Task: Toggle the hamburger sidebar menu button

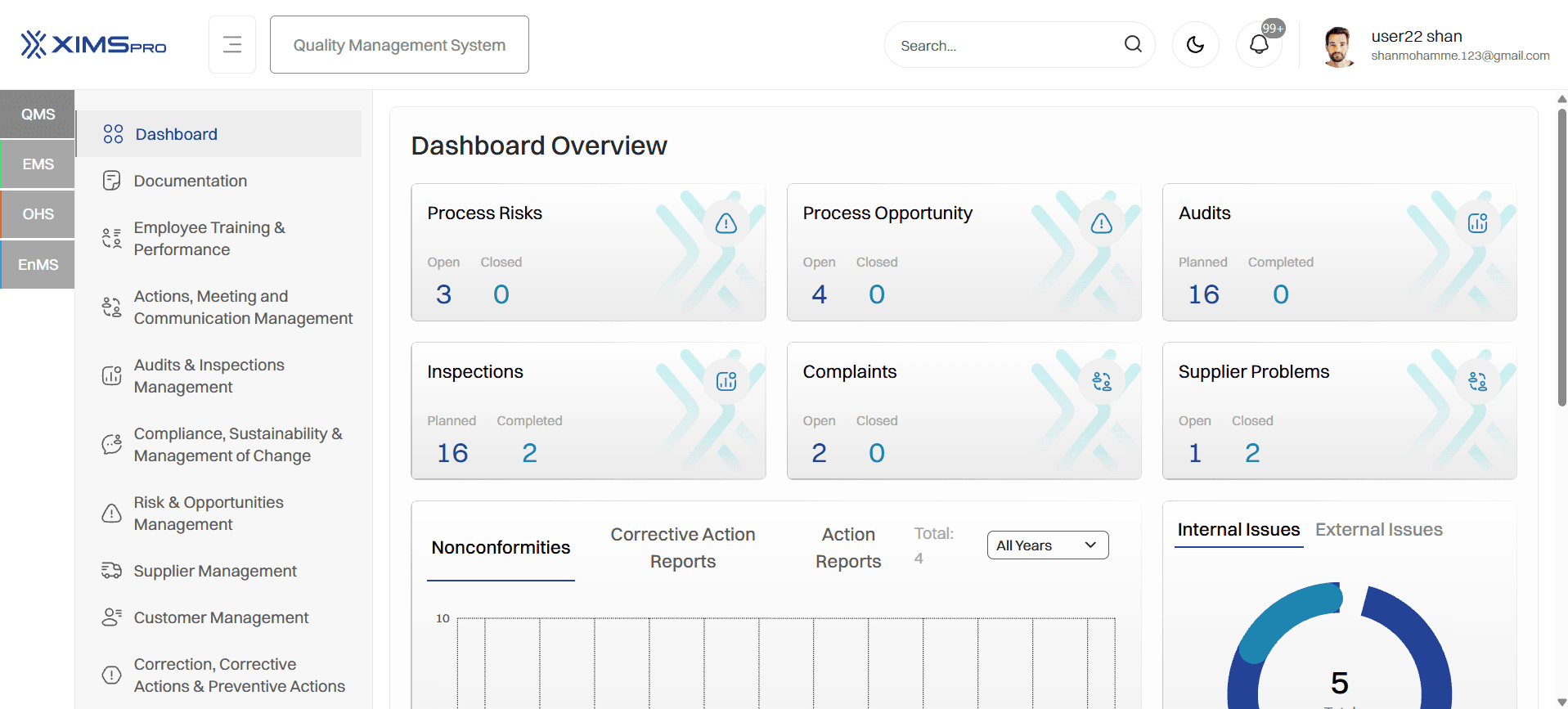Action: pyautogui.click(x=232, y=44)
